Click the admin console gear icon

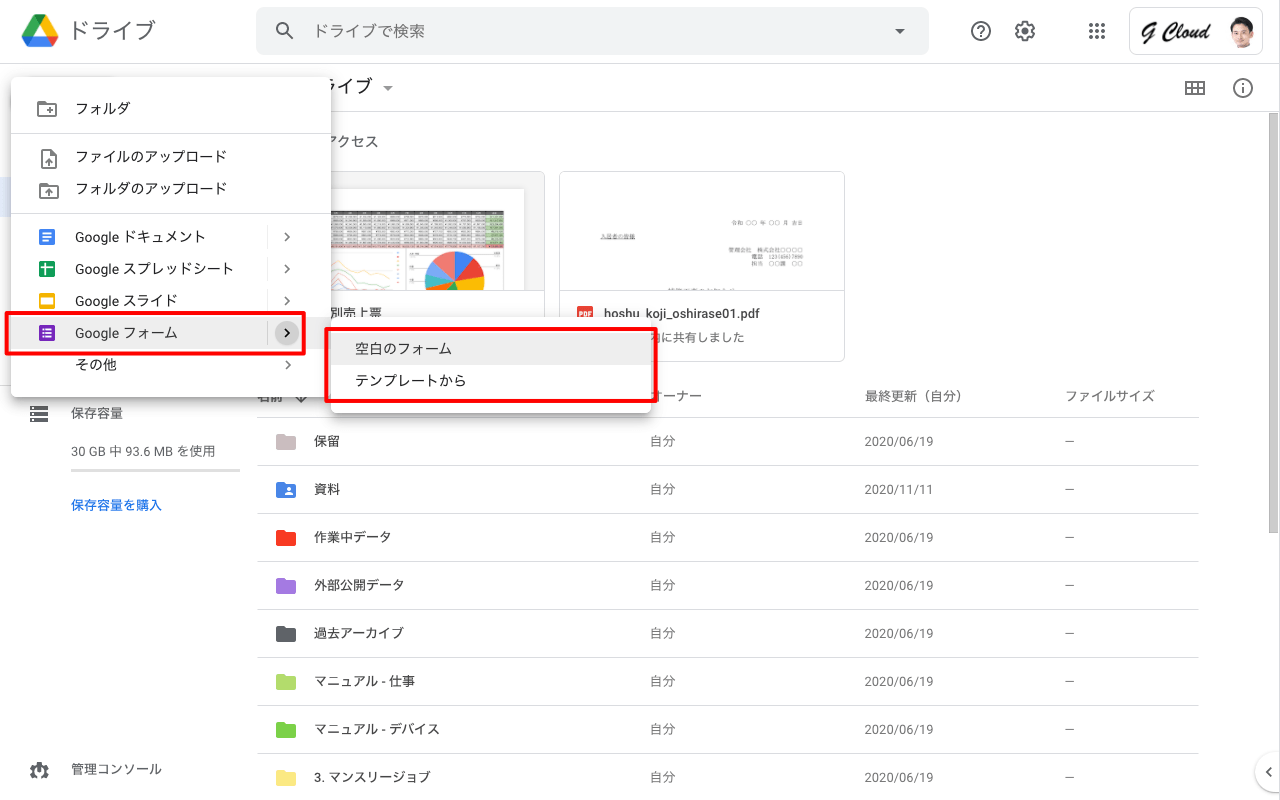39,769
